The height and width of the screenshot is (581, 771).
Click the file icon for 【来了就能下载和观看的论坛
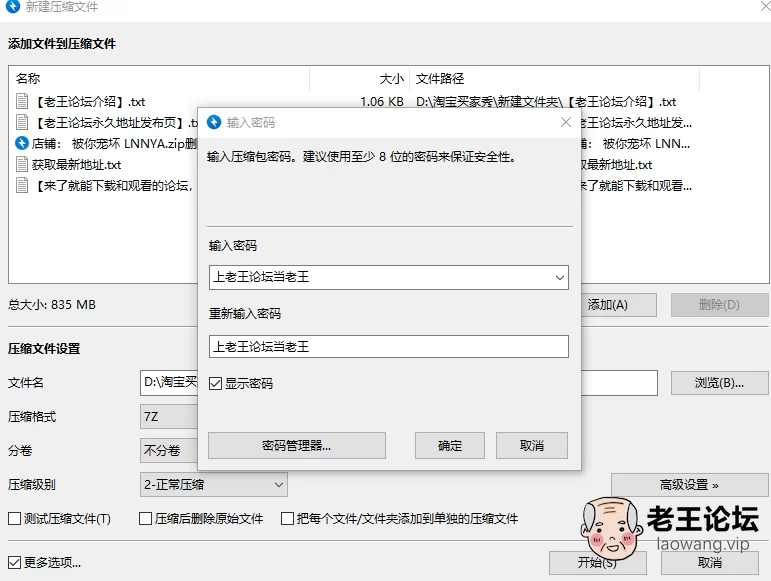23,185
